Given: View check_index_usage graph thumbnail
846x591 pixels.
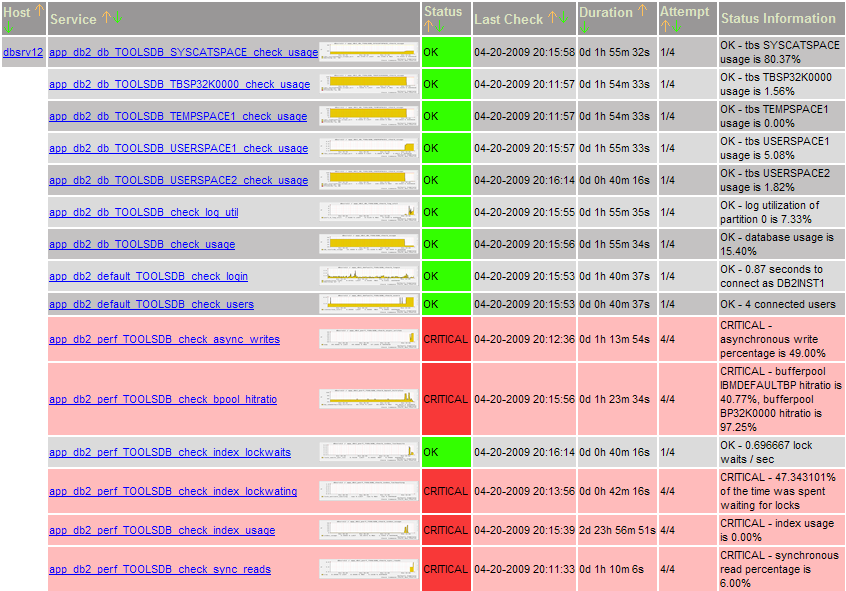Looking at the screenshot, I should (369, 530).
